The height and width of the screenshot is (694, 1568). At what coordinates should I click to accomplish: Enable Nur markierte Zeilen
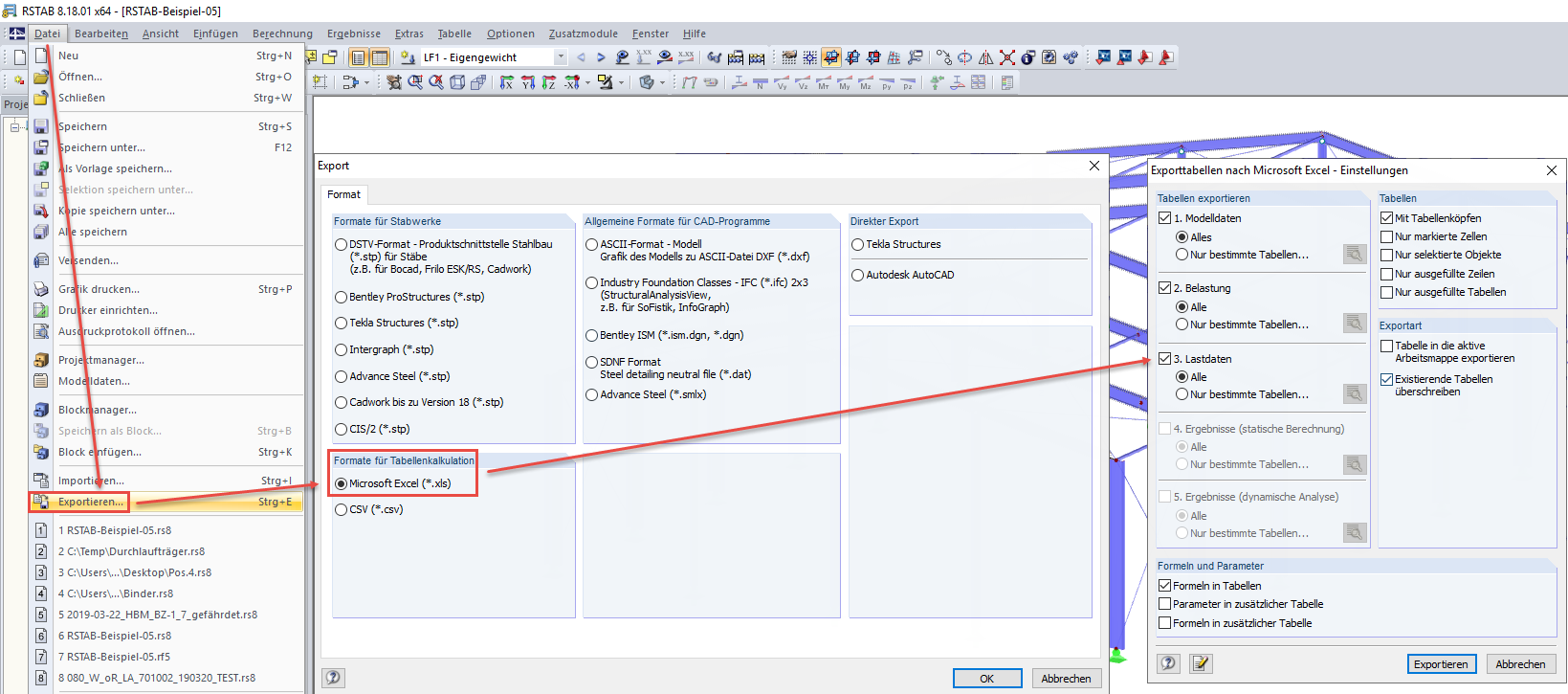[1386, 236]
